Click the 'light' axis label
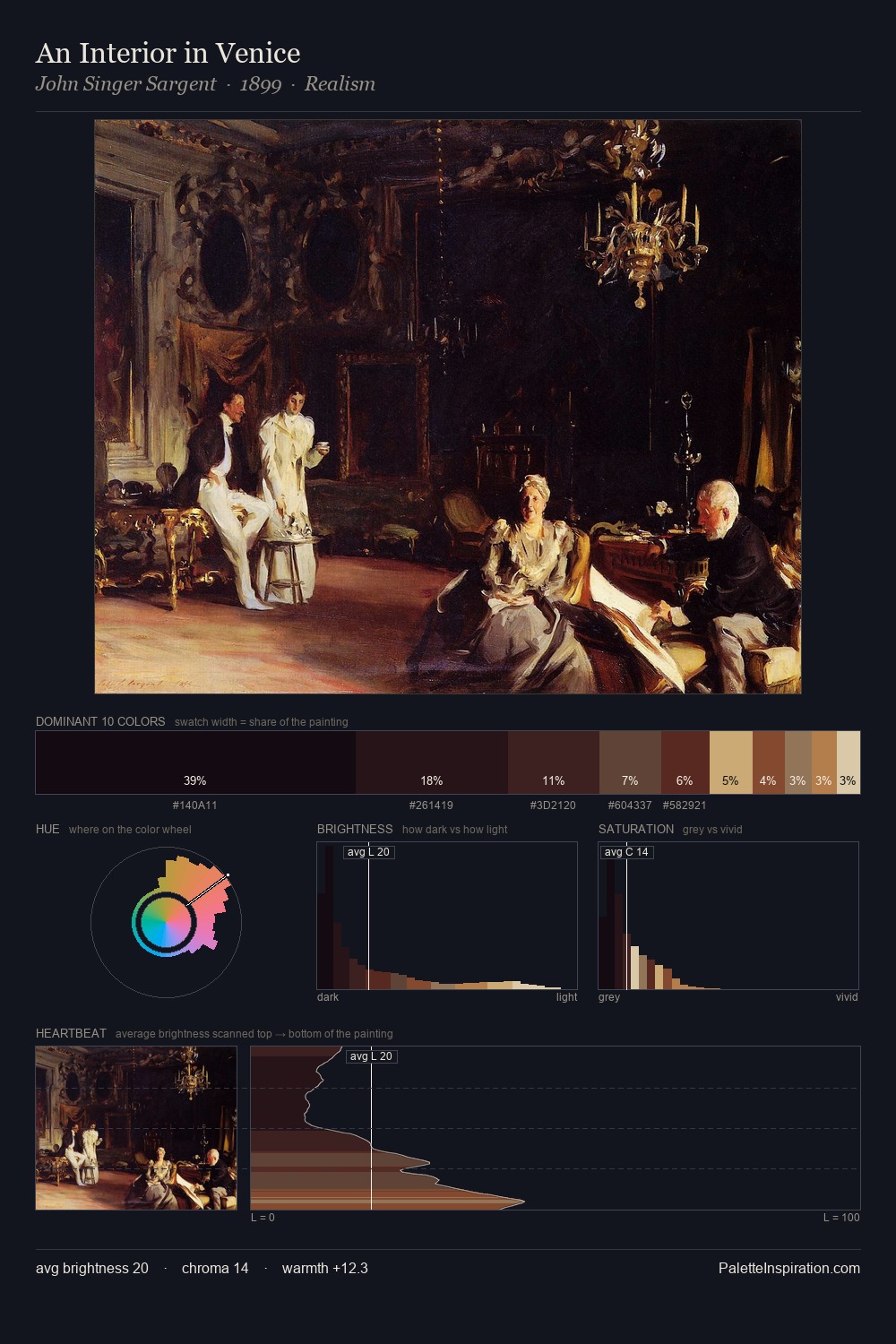896x1344 pixels. (566, 997)
